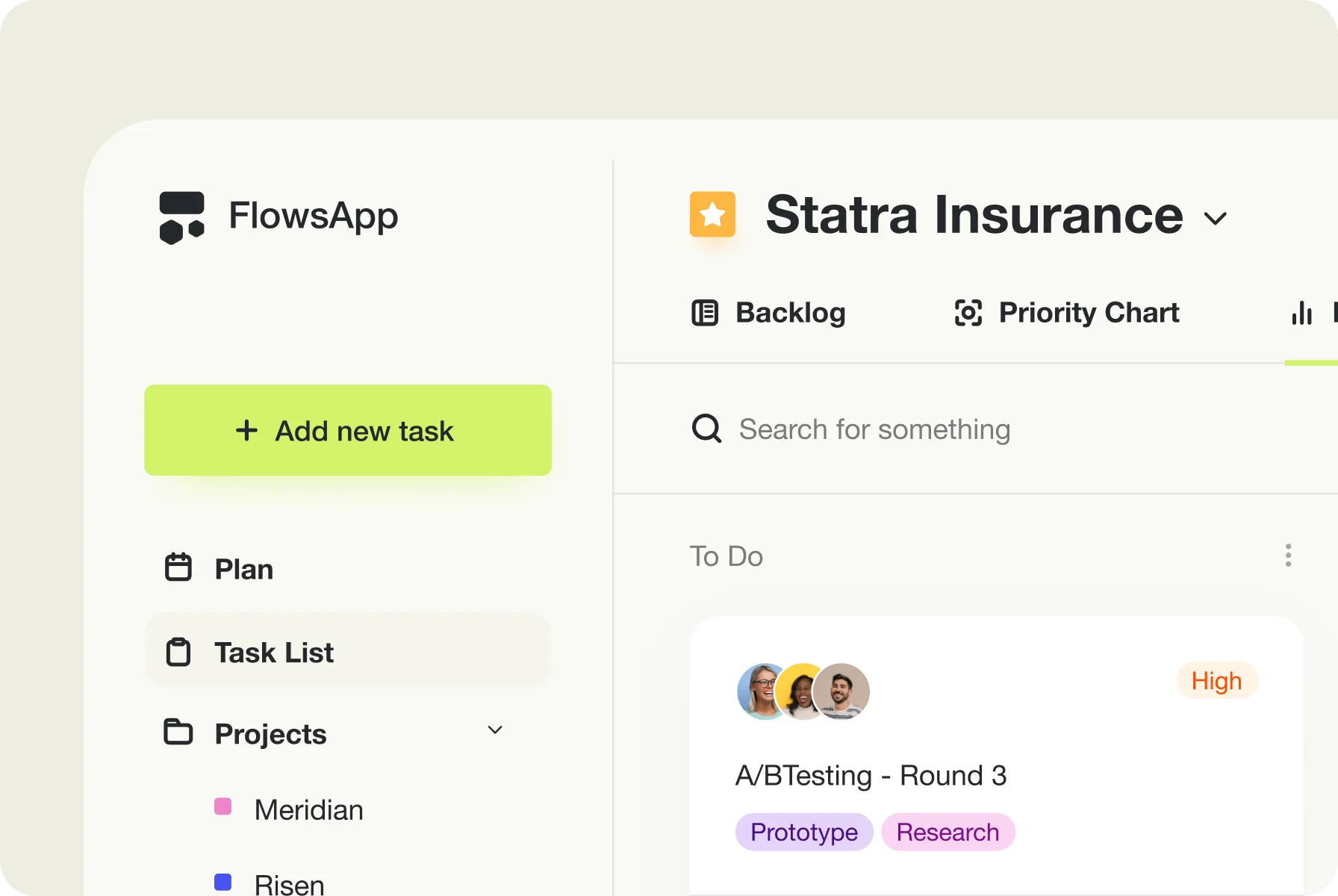Collapse the Projects chevron
Screen dimensions: 1338x896
coord(495,729)
